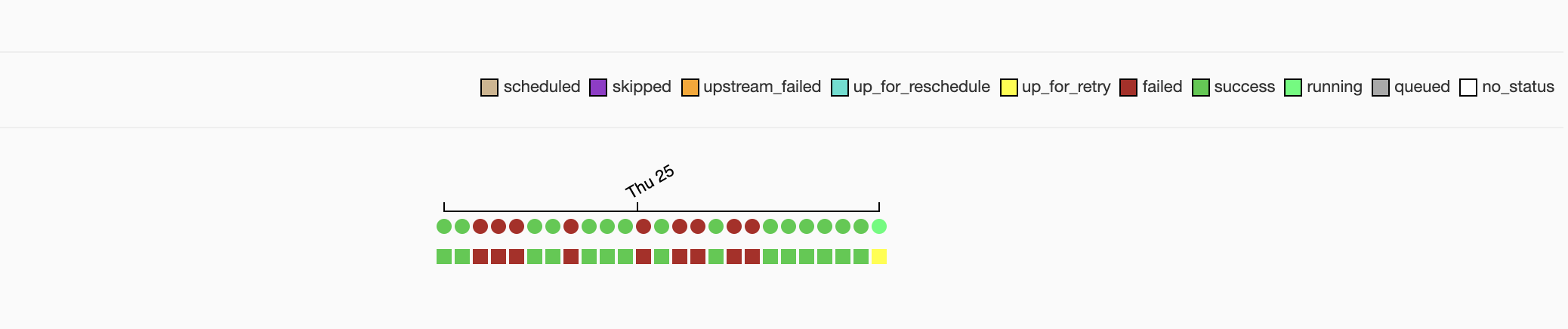The image size is (1568, 329).
Task: Click the success circle left of the running circle
Action: [861, 226]
